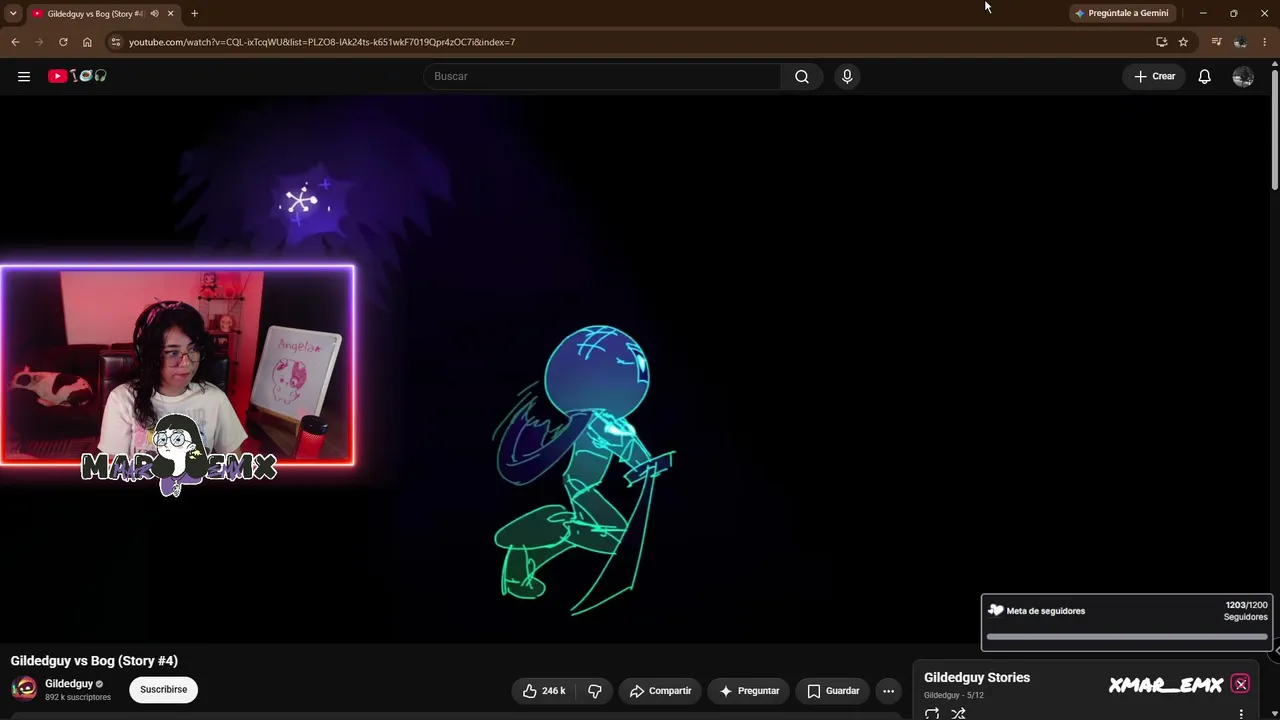Close the Gildedguy vs Bog tab

[170, 13]
